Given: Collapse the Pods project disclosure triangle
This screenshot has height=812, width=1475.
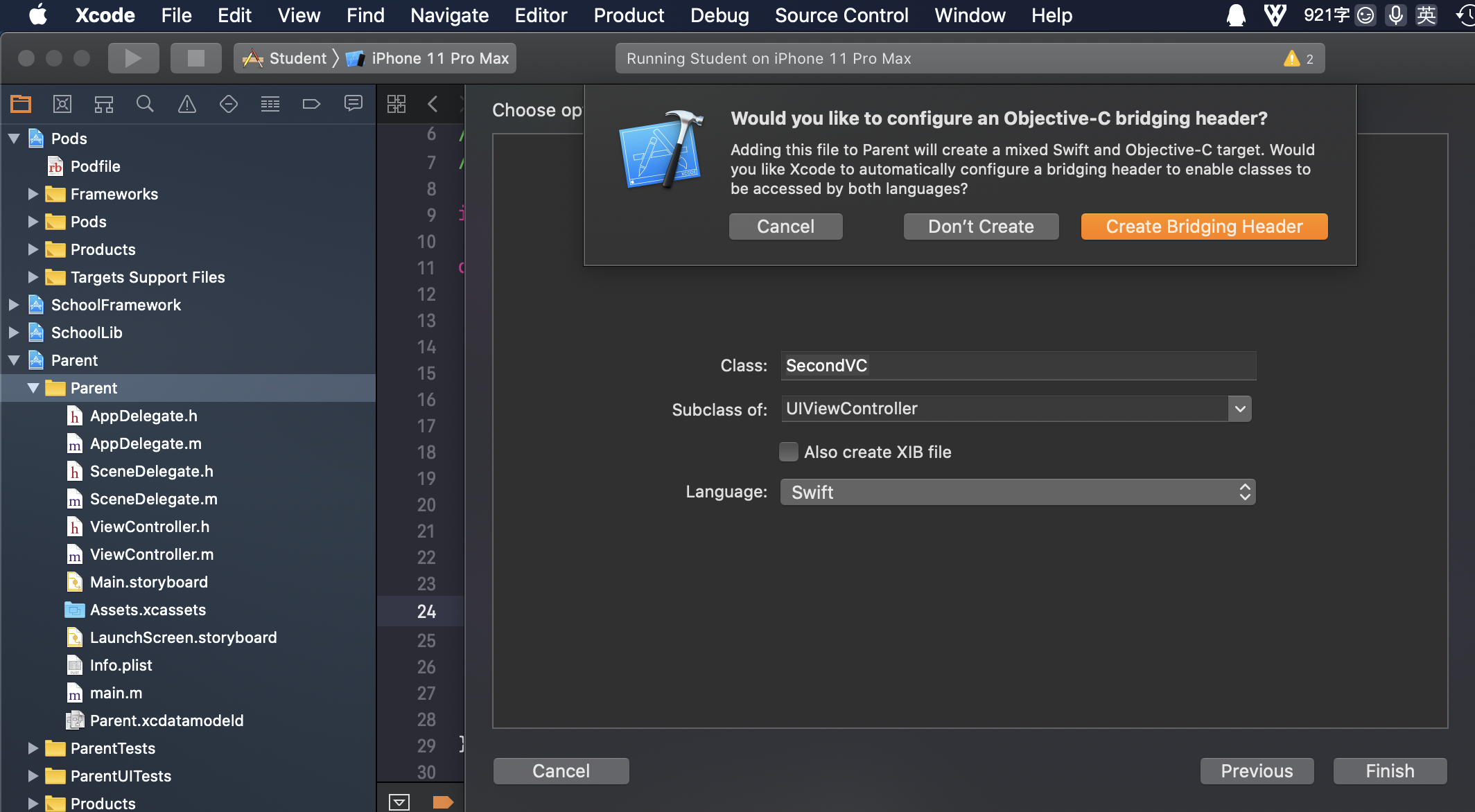Looking at the screenshot, I should tap(14, 139).
